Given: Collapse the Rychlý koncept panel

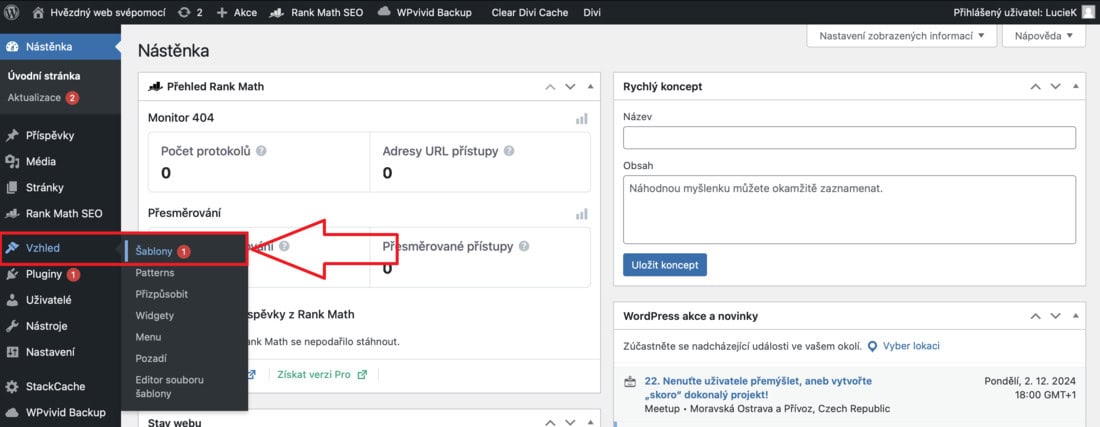Looking at the screenshot, I should pyautogui.click(x=1076, y=87).
